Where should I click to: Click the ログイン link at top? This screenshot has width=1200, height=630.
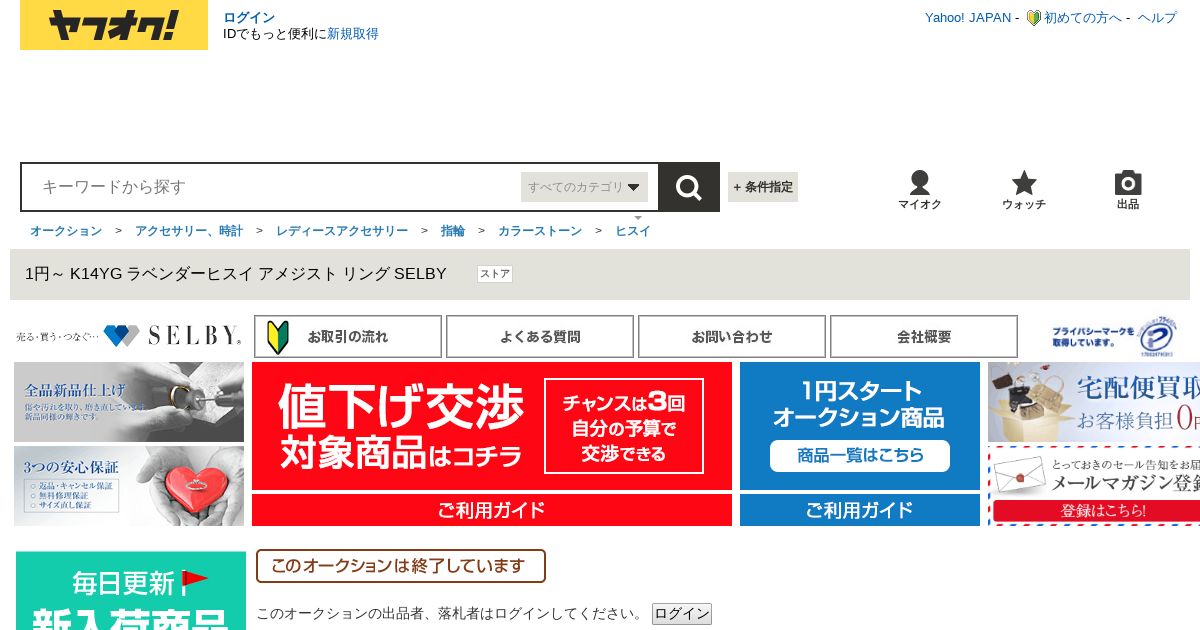249,18
